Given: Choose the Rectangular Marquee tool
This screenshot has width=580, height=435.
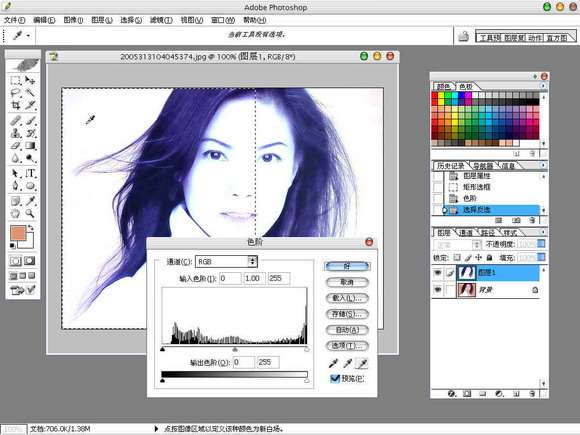Looking at the screenshot, I should [16, 80].
